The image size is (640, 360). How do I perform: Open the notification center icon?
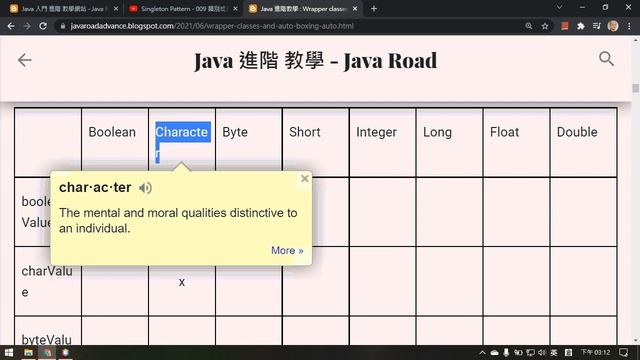[624, 353]
